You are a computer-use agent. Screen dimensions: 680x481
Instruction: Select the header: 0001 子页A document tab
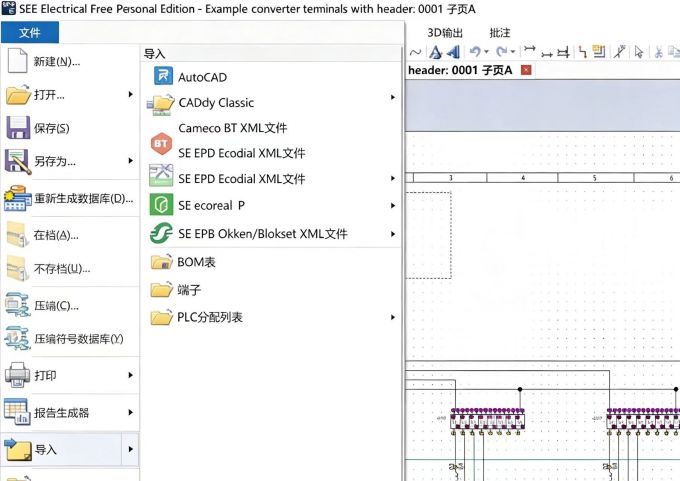pos(460,70)
